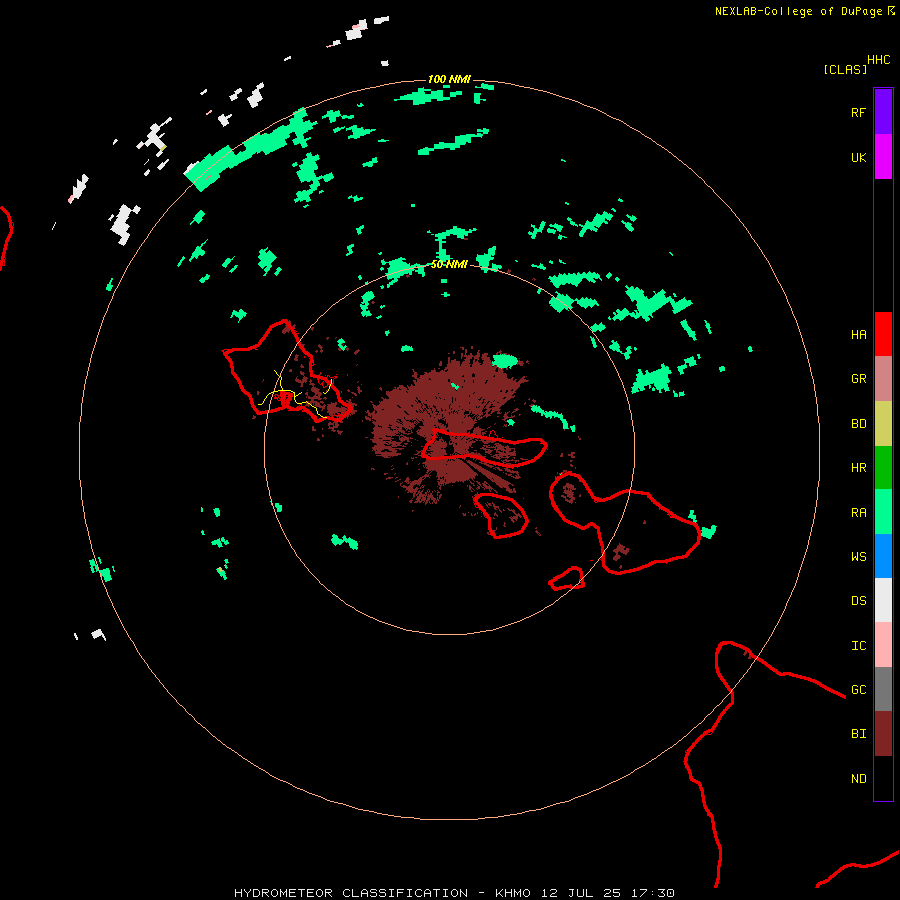Click the BD legend label
This screenshot has width=900, height=900.
(x=858, y=424)
